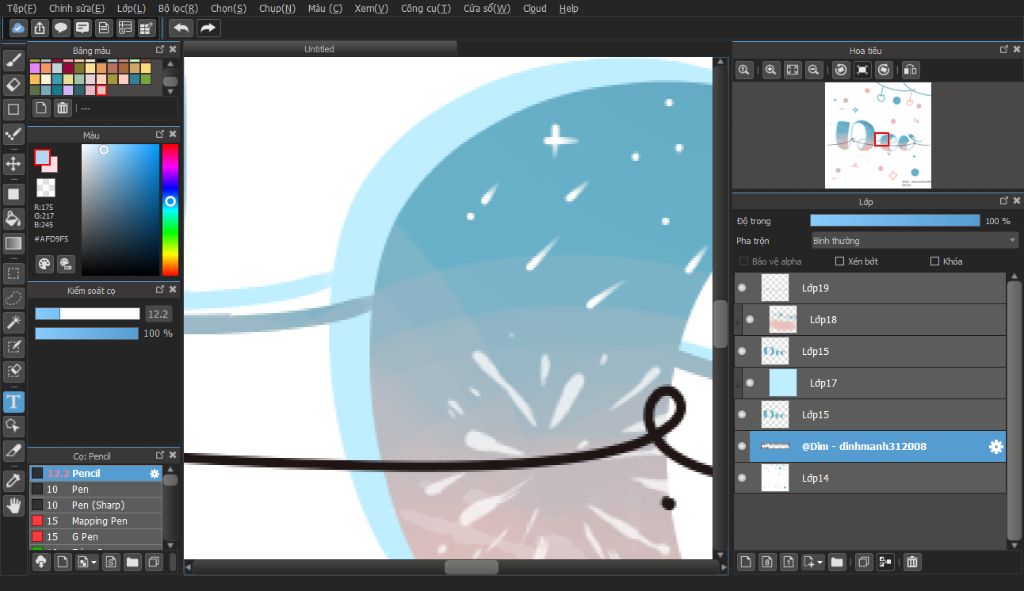Hide the @Dim - dinhmanh312008 layer
Image resolution: width=1024 pixels, height=591 pixels.
(742, 447)
